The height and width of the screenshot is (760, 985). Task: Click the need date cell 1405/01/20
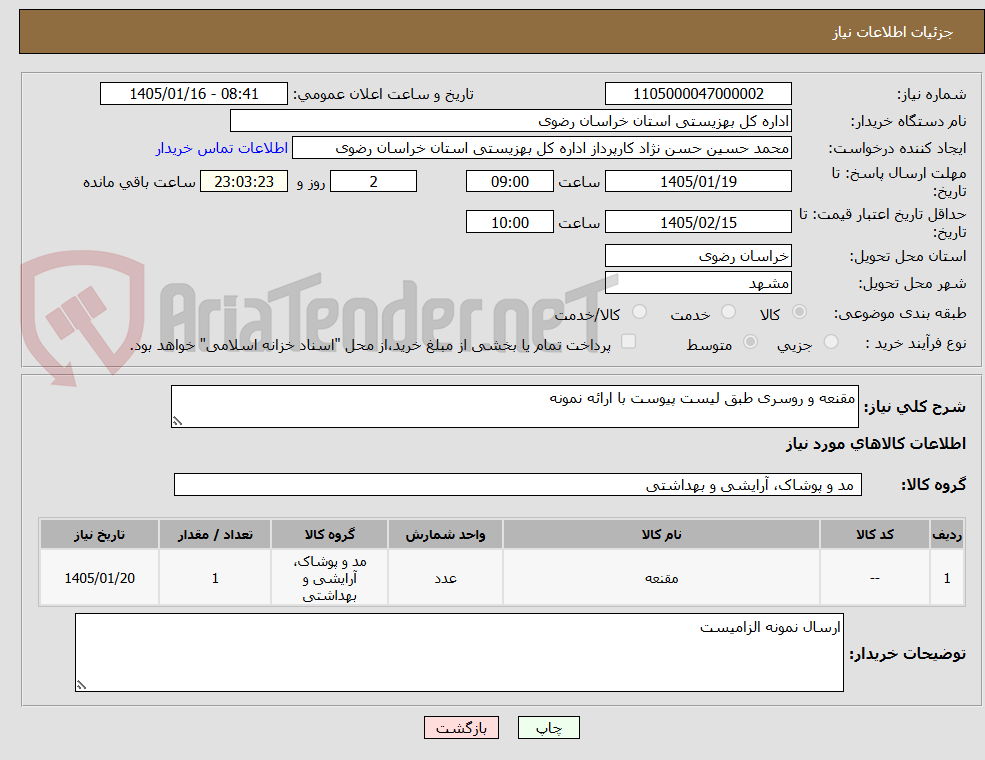click(99, 578)
